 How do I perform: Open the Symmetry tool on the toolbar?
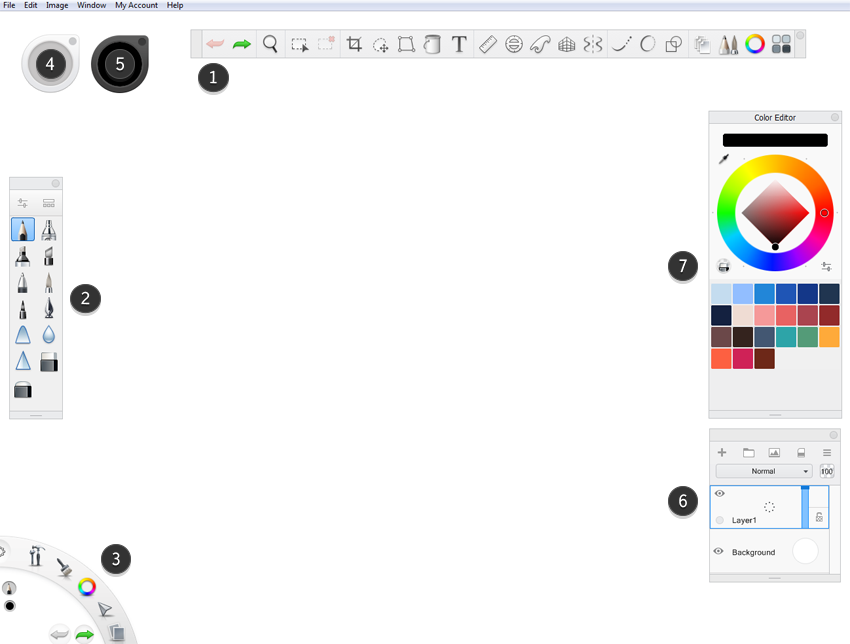coord(593,43)
